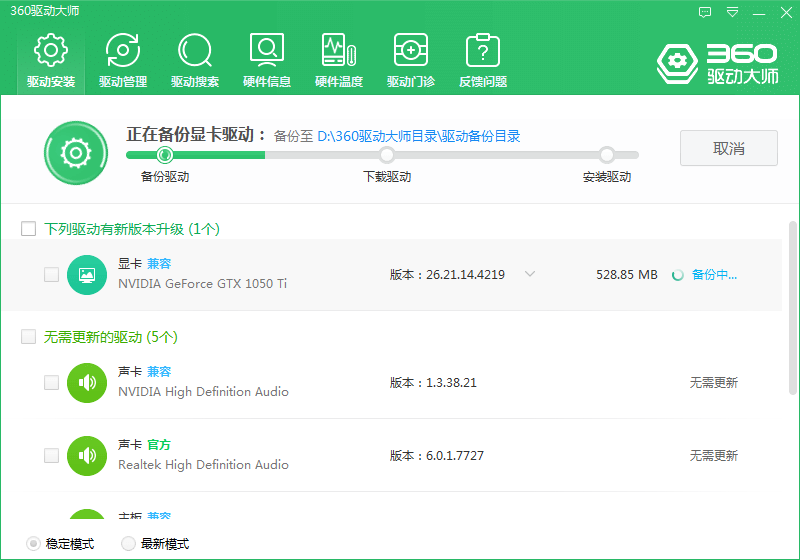Click version text 1.3.38.21
The image size is (800, 560).
[451, 383]
